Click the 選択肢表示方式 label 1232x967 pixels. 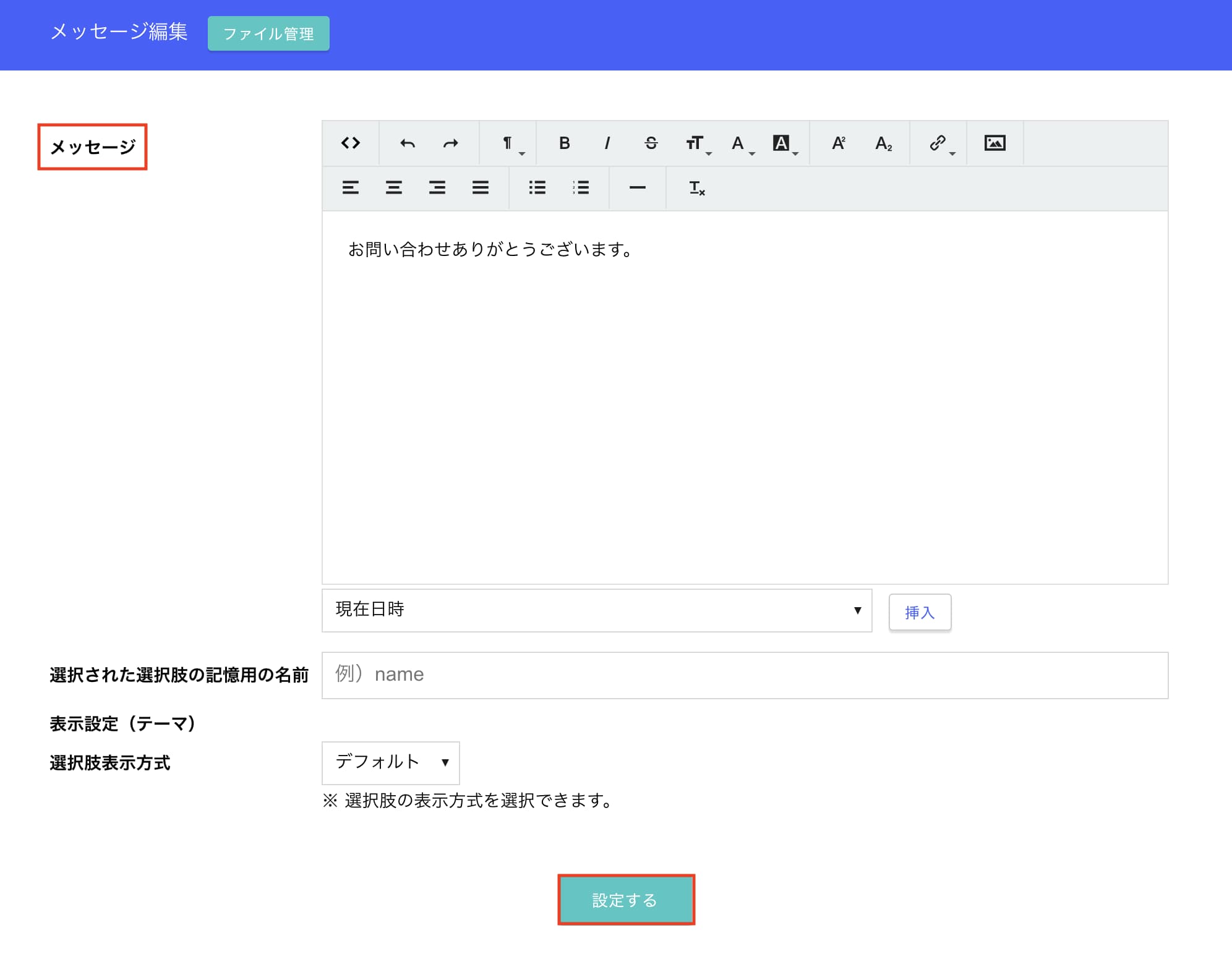click(110, 763)
